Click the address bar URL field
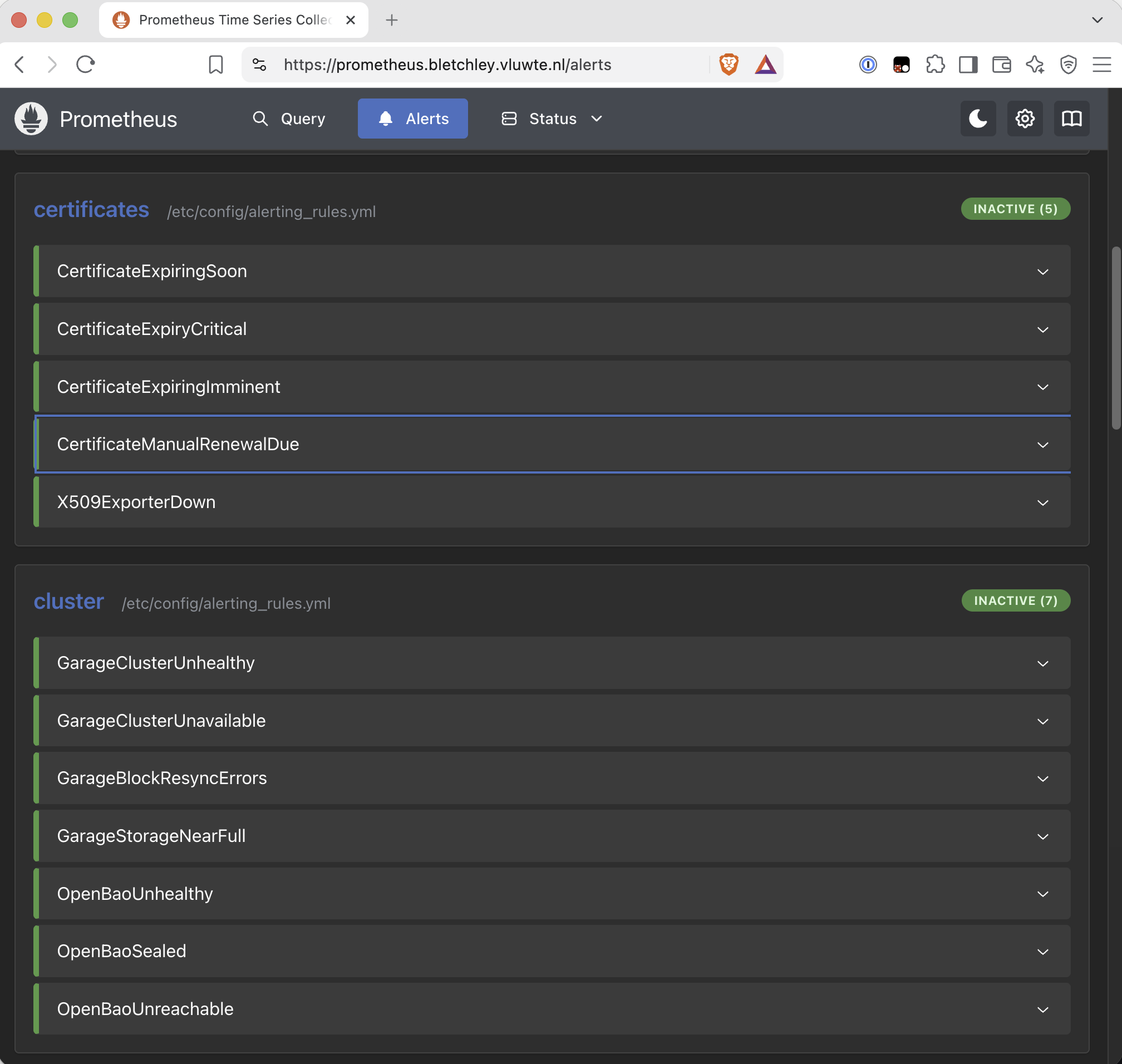The width and height of the screenshot is (1122, 1064). (447, 65)
